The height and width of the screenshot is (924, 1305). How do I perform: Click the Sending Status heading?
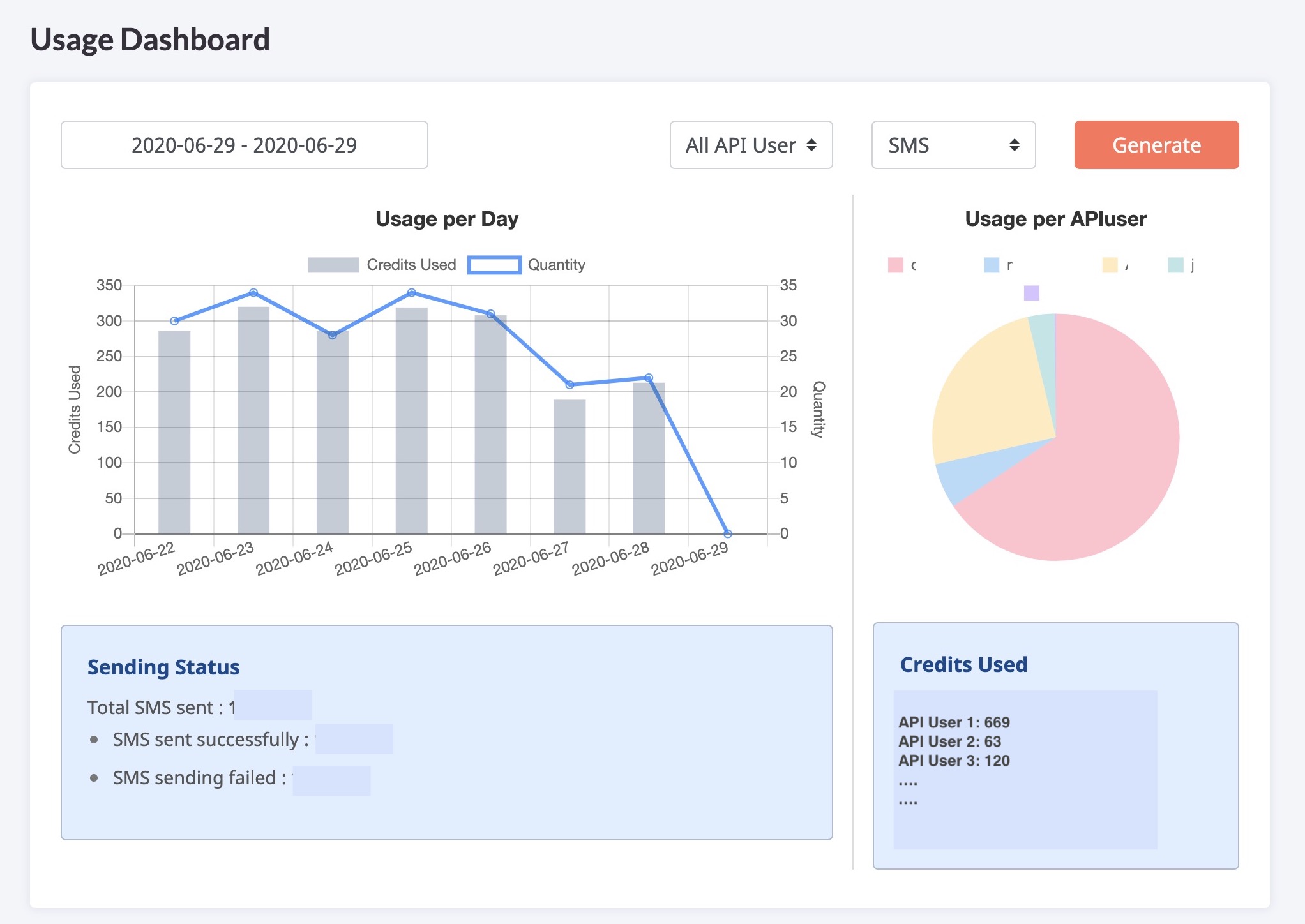pos(163,667)
